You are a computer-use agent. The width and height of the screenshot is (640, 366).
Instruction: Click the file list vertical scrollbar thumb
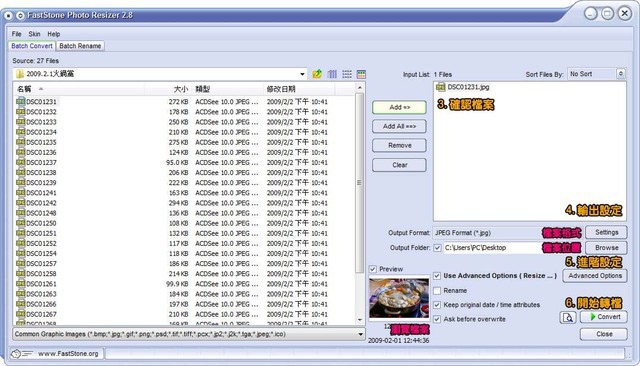pyautogui.click(x=360, y=183)
